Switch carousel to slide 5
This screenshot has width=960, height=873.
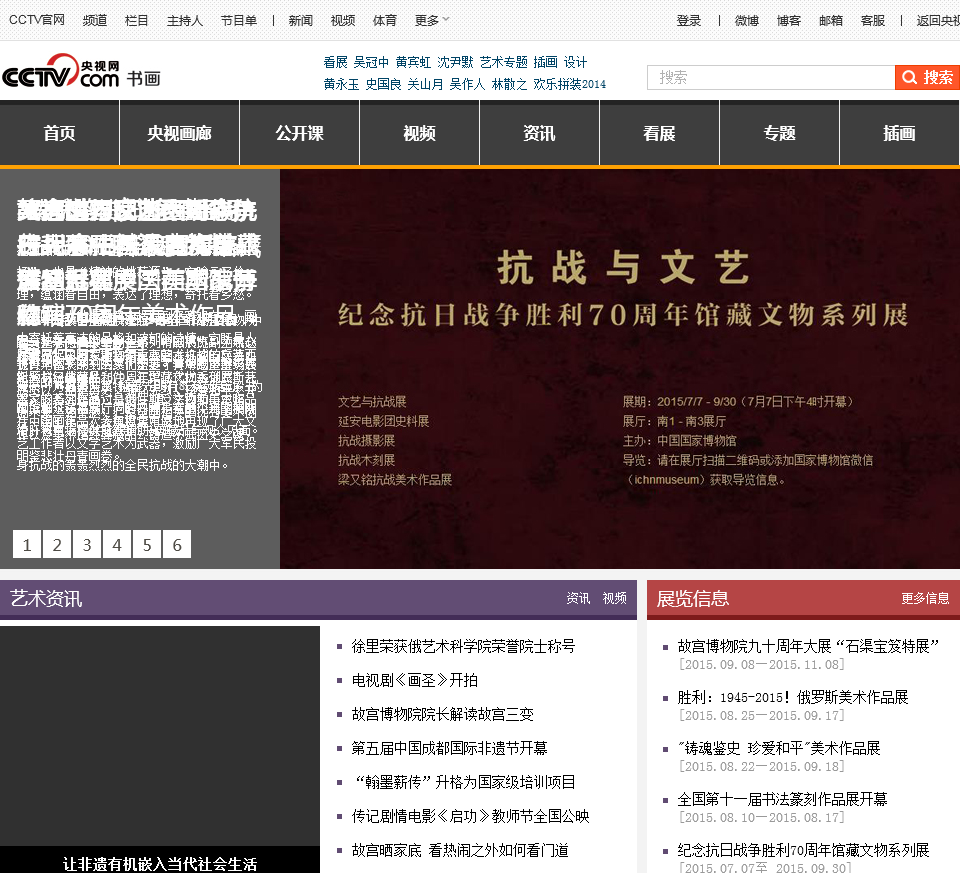click(x=147, y=544)
